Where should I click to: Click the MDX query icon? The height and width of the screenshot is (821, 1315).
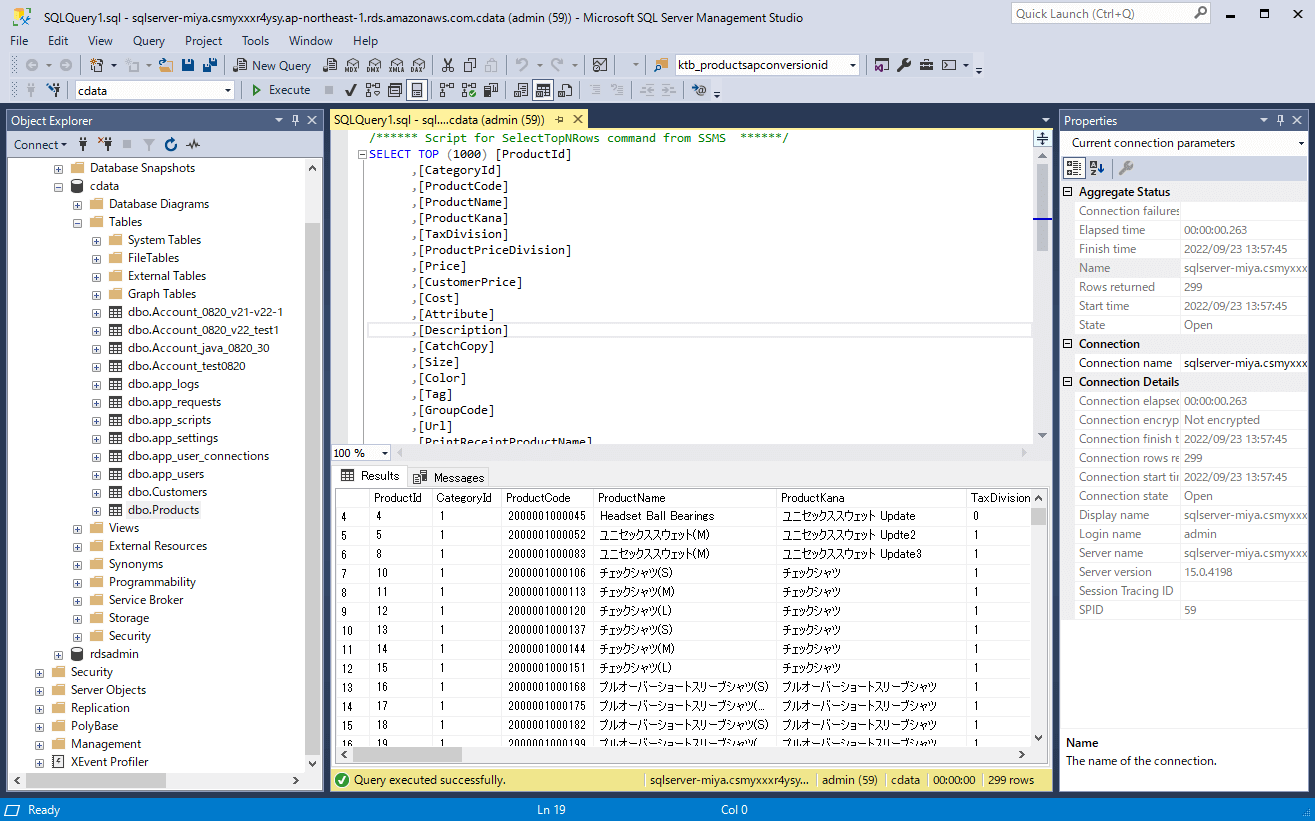click(351, 65)
